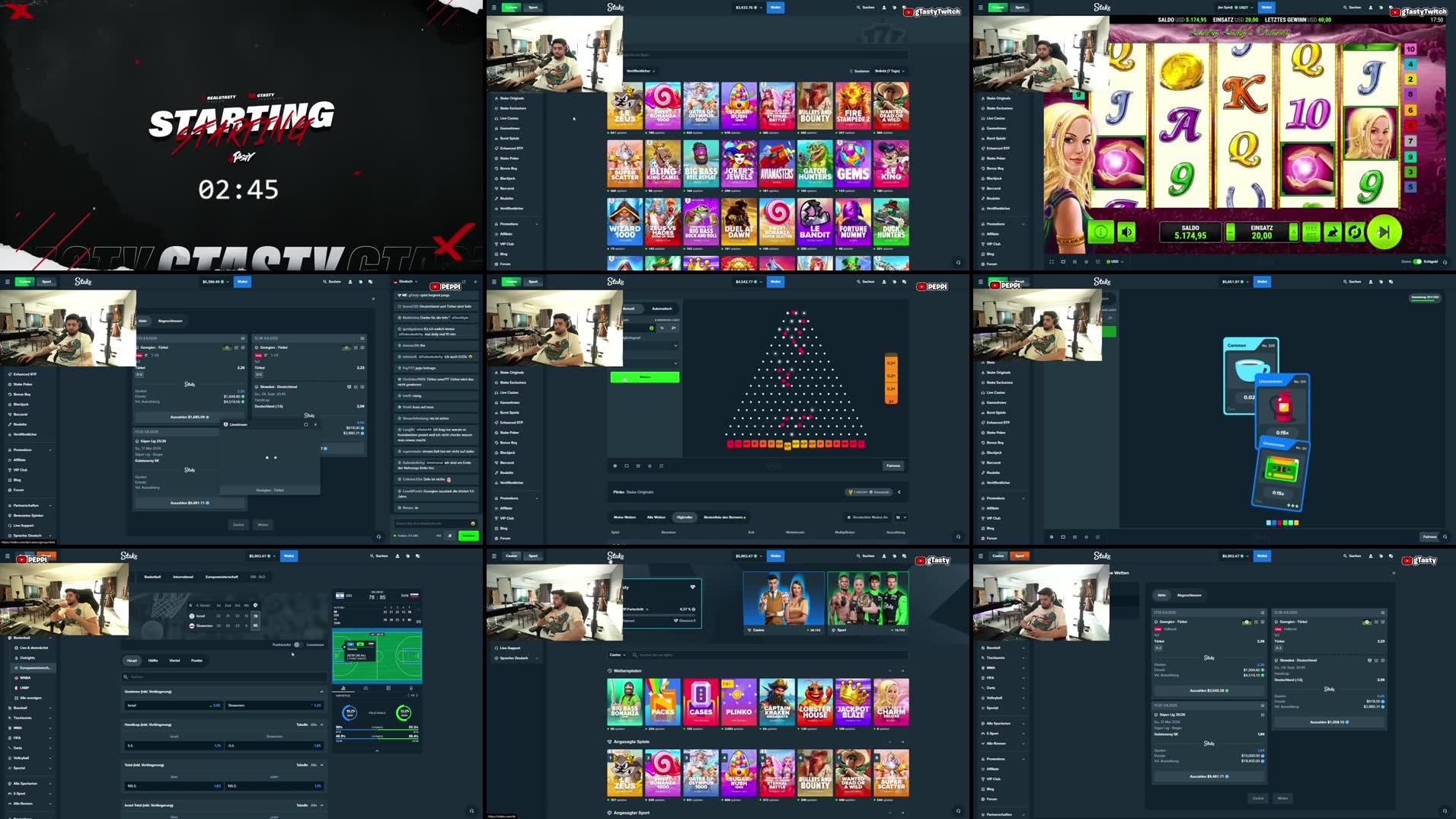Open the support headset icon on the homepage panel
This screenshot has height=819, width=1456.
(x=958, y=811)
